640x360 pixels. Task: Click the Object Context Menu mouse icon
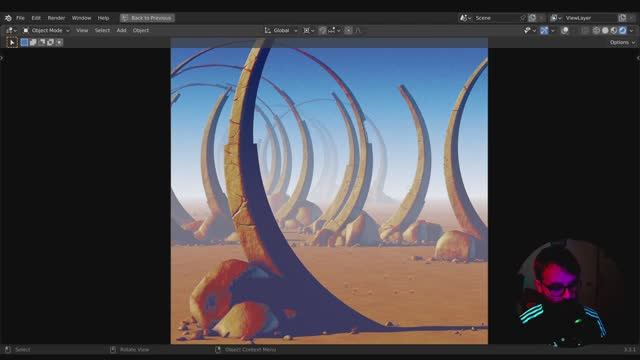pyautogui.click(x=218, y=349)
